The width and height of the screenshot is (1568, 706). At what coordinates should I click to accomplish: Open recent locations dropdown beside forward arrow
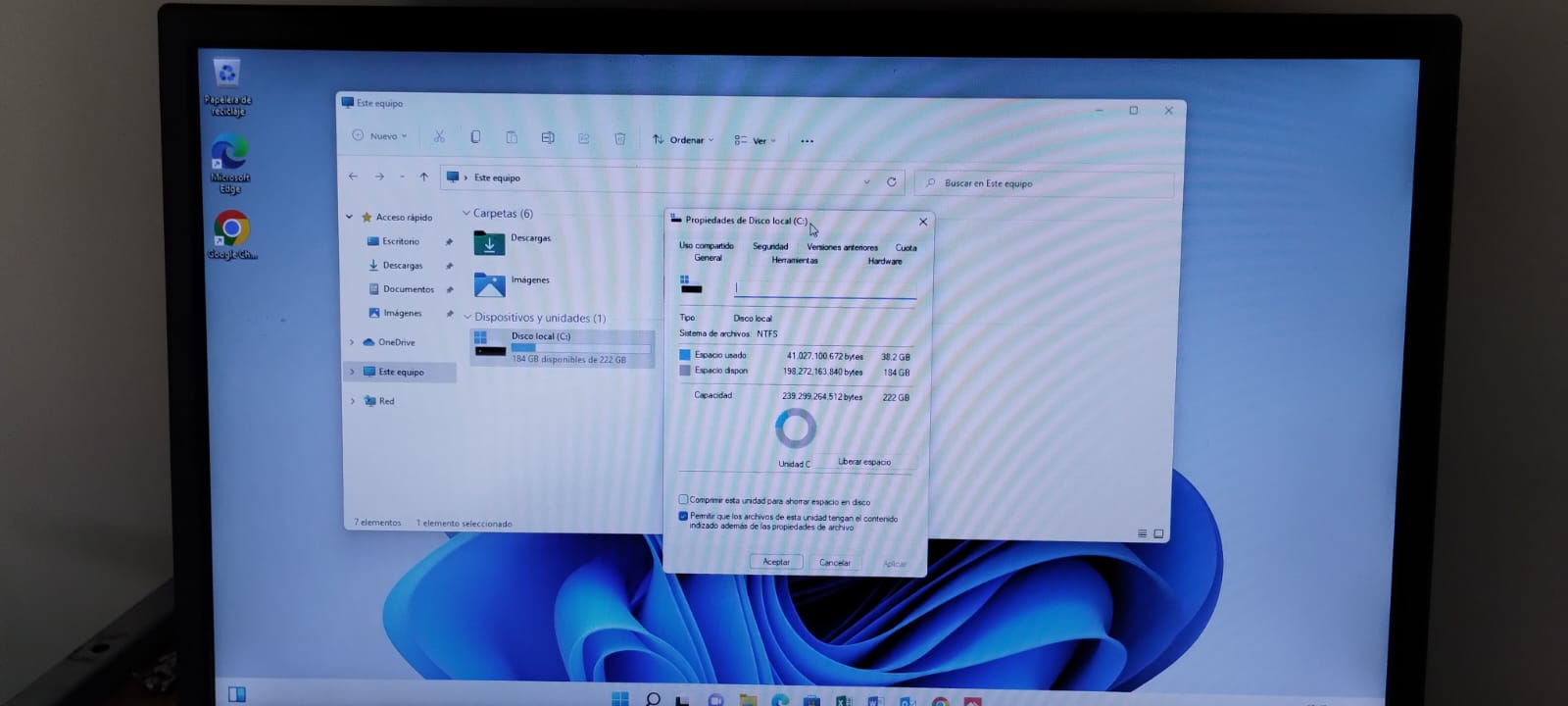coord(402,177)
